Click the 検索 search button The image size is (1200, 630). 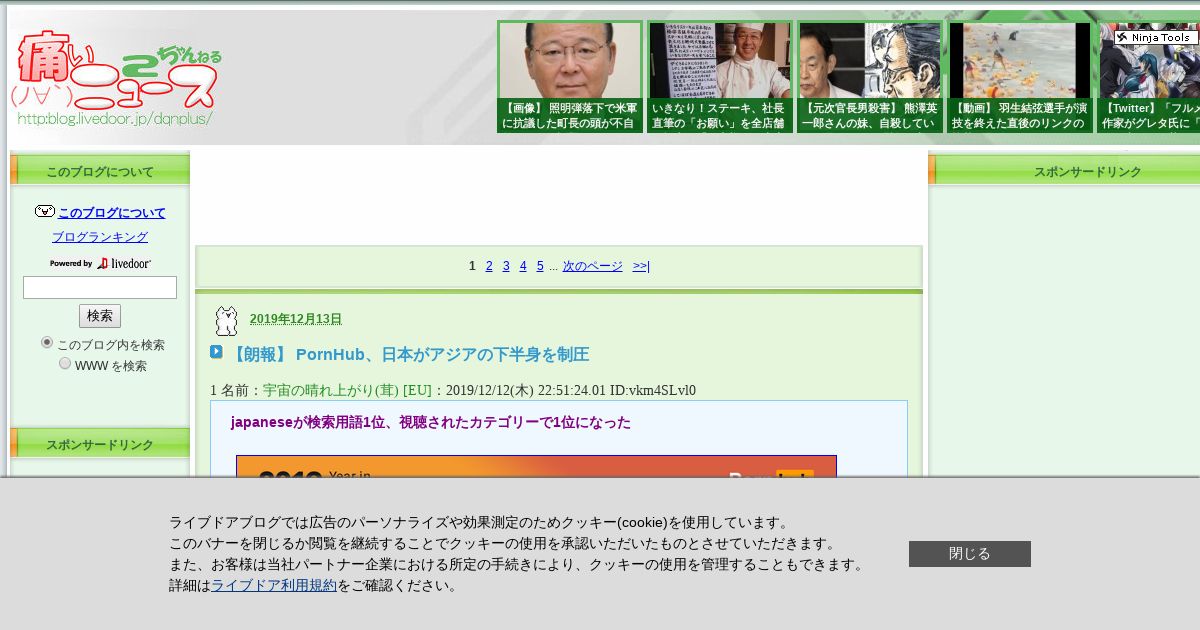pyautogui.click(x=100, y=316)
